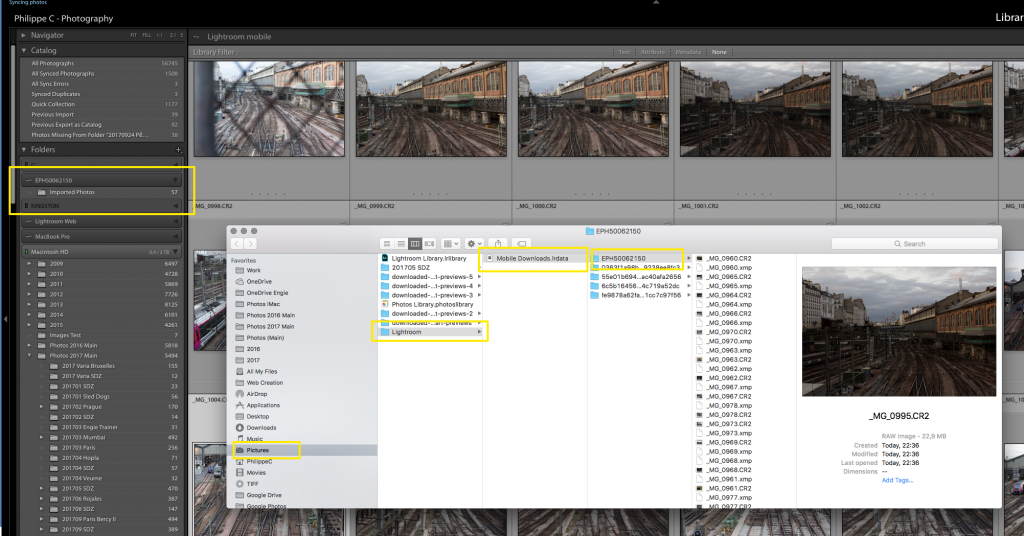Select the Lightroom Library.lrlibrary file
This screenshot has height=536, width=1024.
click(x=429, y=259)
